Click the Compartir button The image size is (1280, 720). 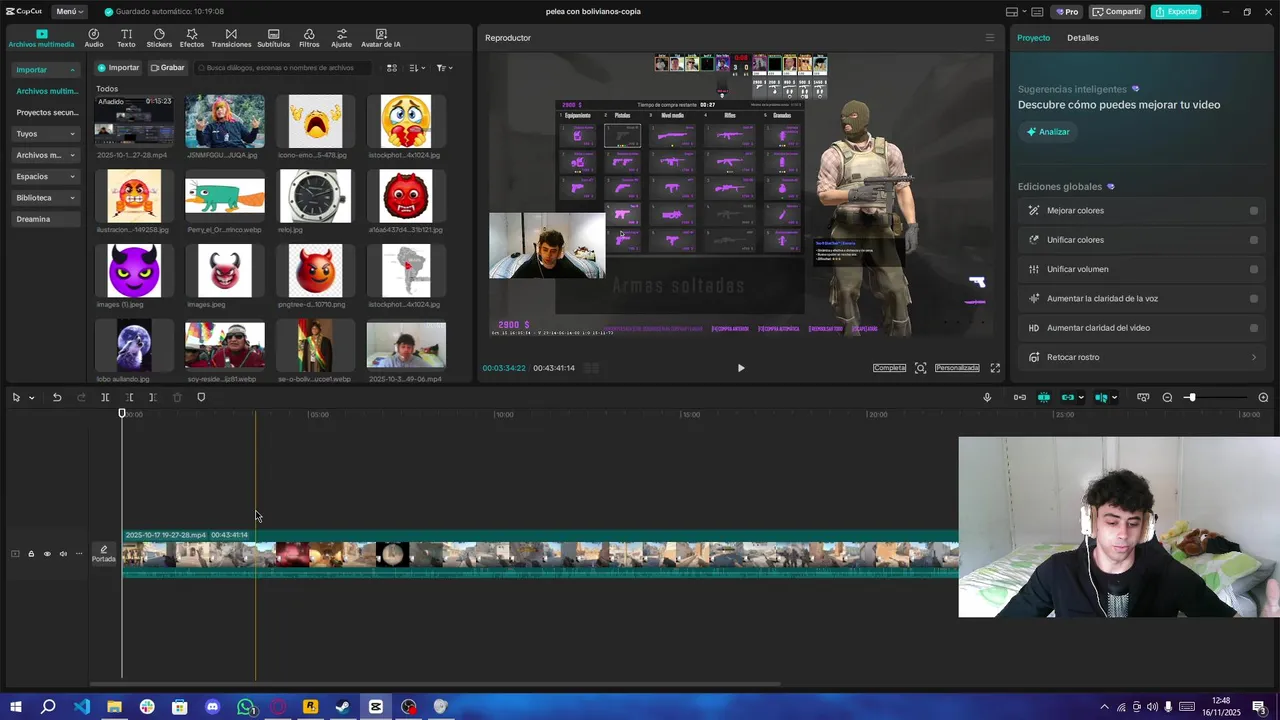click(1117, 12)
